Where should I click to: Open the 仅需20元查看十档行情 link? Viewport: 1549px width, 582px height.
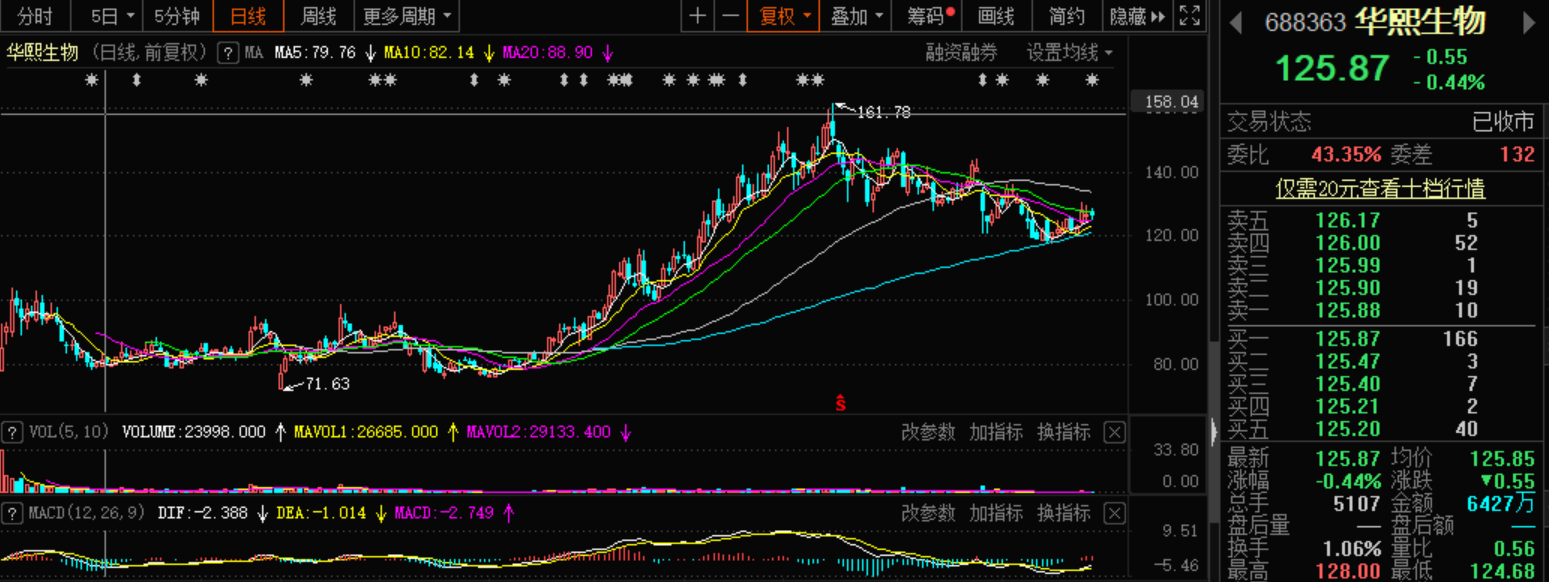tap(1380, 188)
